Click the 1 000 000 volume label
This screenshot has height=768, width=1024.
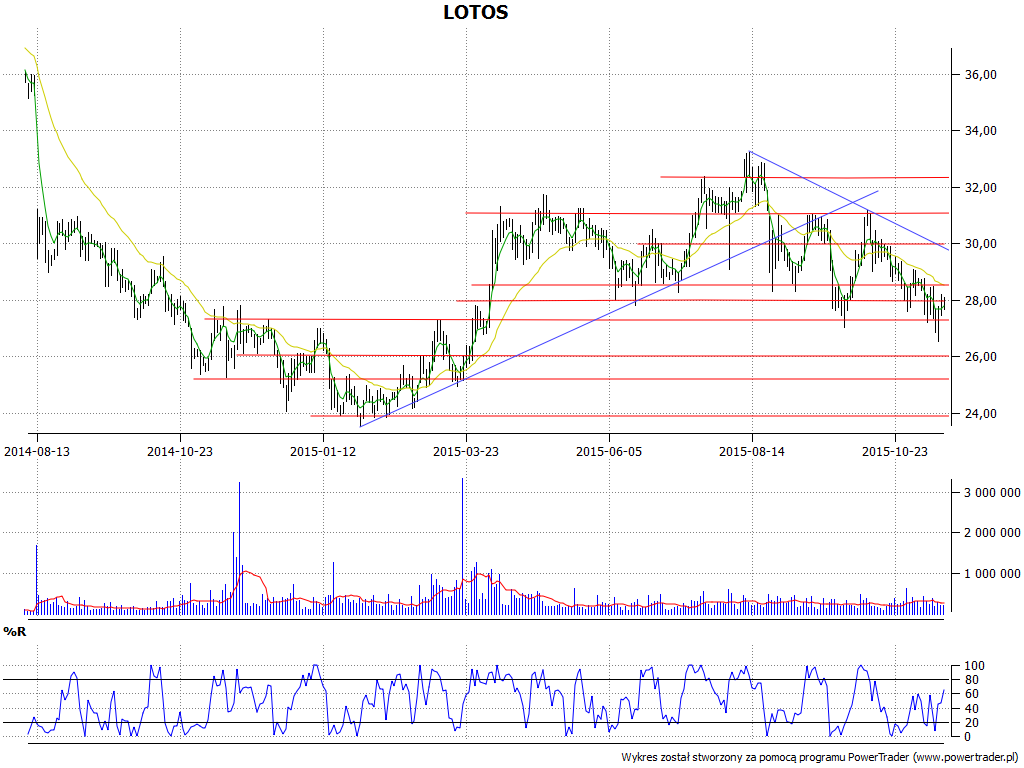[993, 574]
